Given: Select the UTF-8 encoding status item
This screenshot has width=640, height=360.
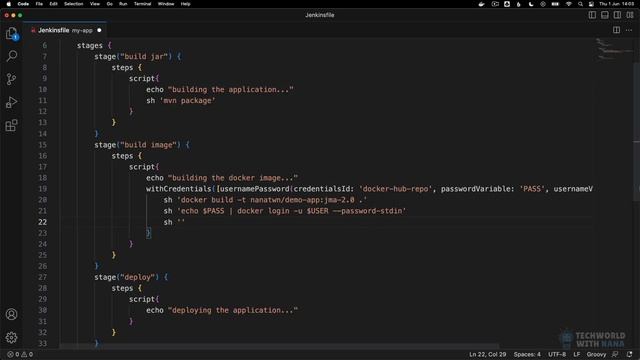Looking at the screenshot, I should coord(557,354).
